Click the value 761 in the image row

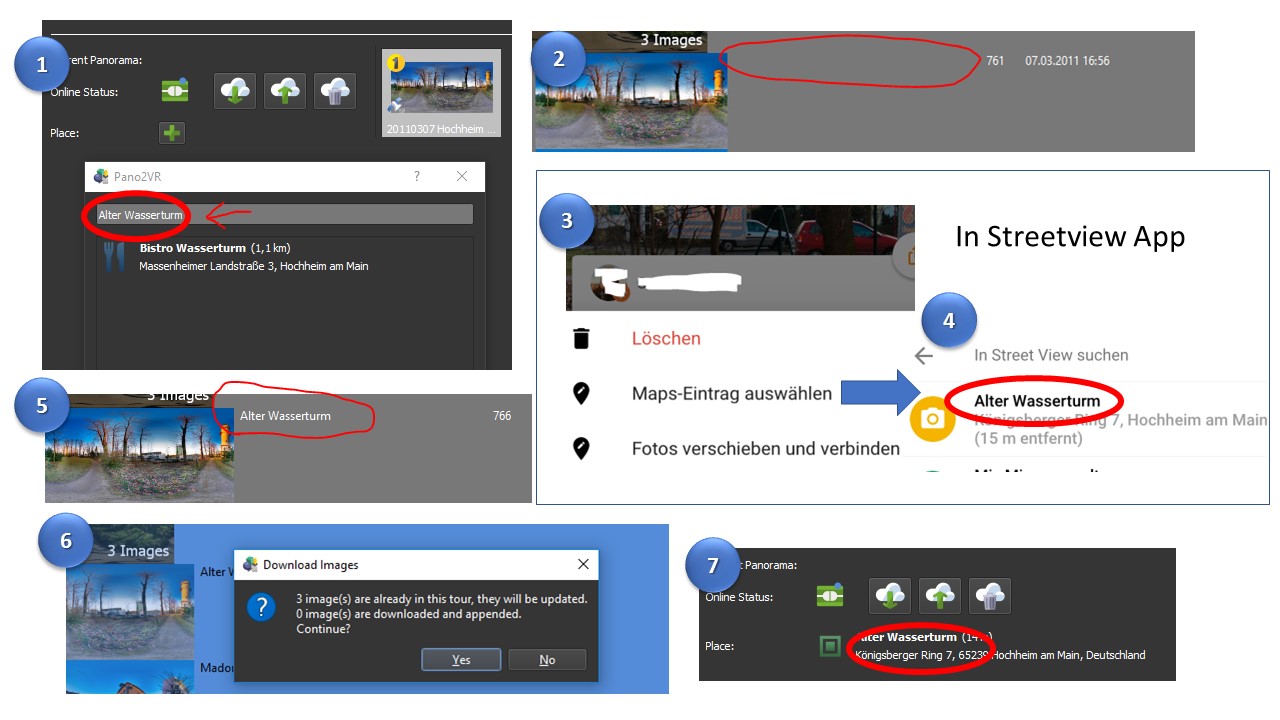[x=995, y=61]
